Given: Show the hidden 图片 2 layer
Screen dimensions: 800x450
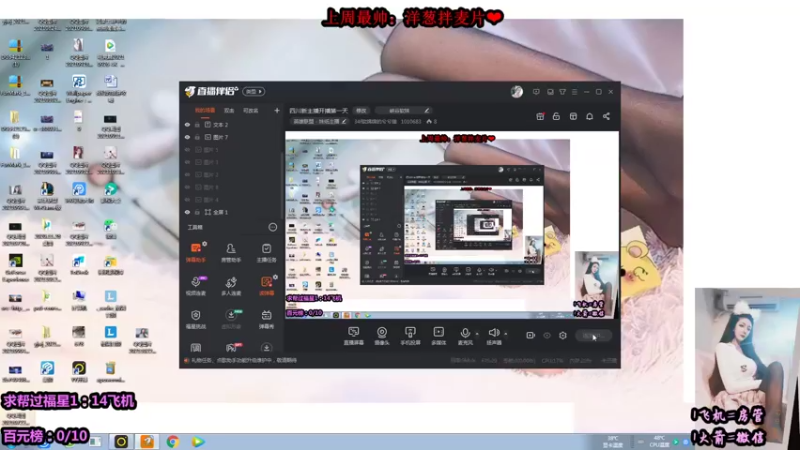Looking at the screenshot, I should click(187, 174).
